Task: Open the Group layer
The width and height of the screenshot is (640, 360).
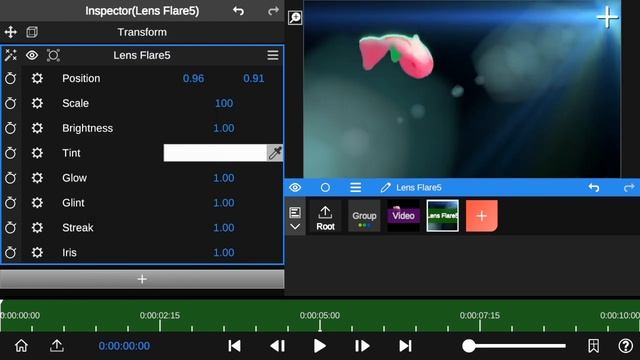Action: pyautogui.click(x=364, y=216)
